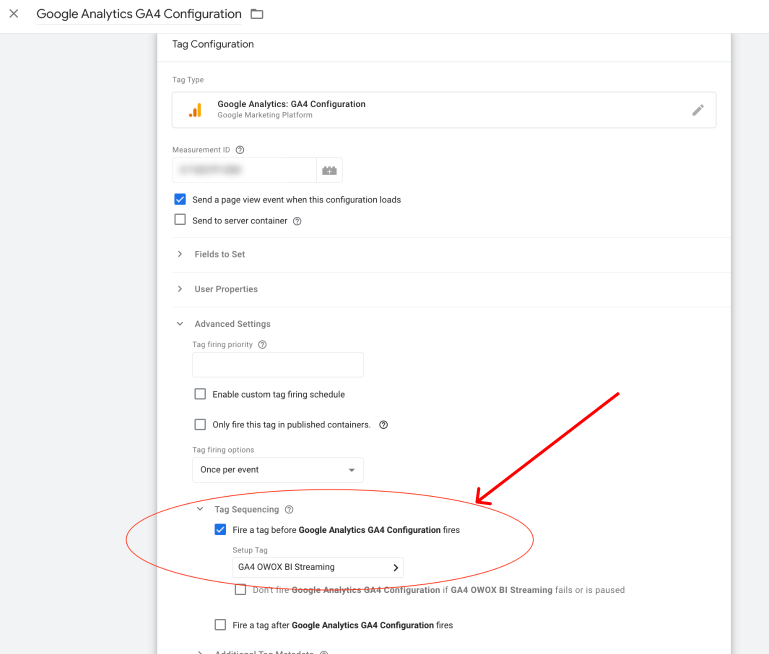Open help icon next to Measurement ID
This screenshot has height=654, width=769.
tap(240, 150)
